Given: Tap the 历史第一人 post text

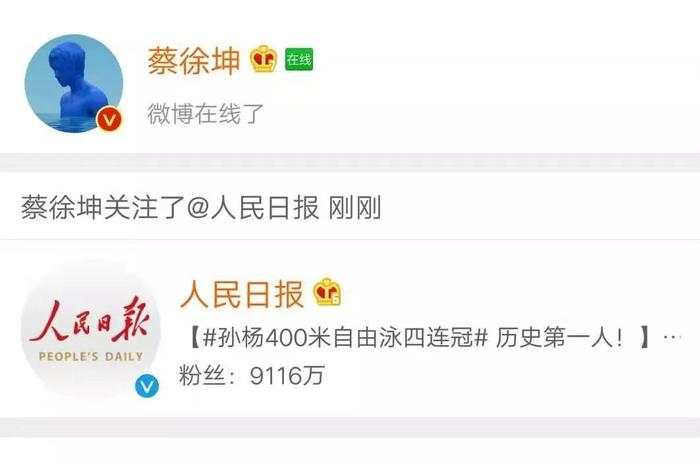Looking at the screenshot, I should (559, 338).
